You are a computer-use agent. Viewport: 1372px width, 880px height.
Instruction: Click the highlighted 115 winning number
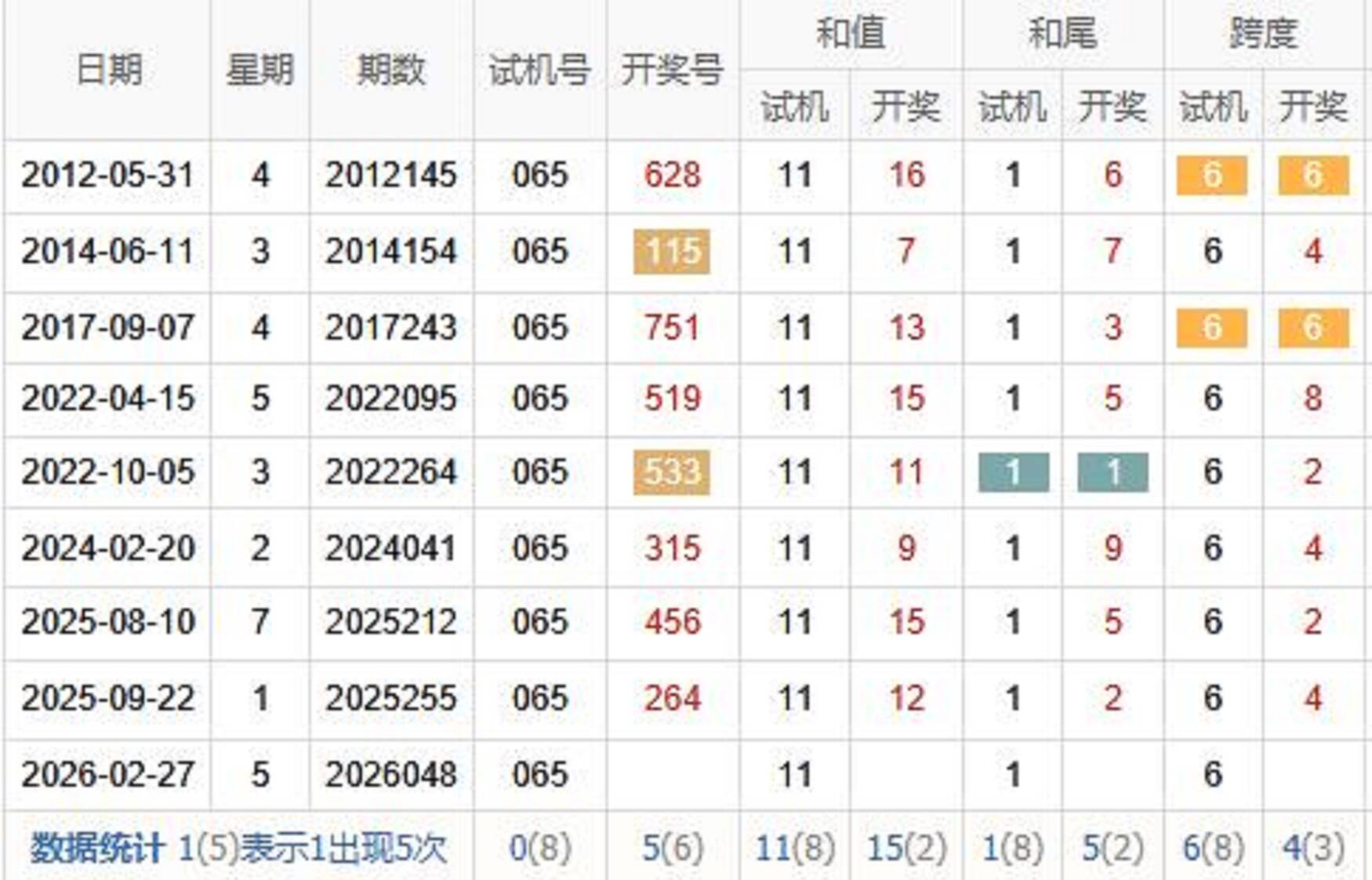pyautogui.click(x=672, y=252)
